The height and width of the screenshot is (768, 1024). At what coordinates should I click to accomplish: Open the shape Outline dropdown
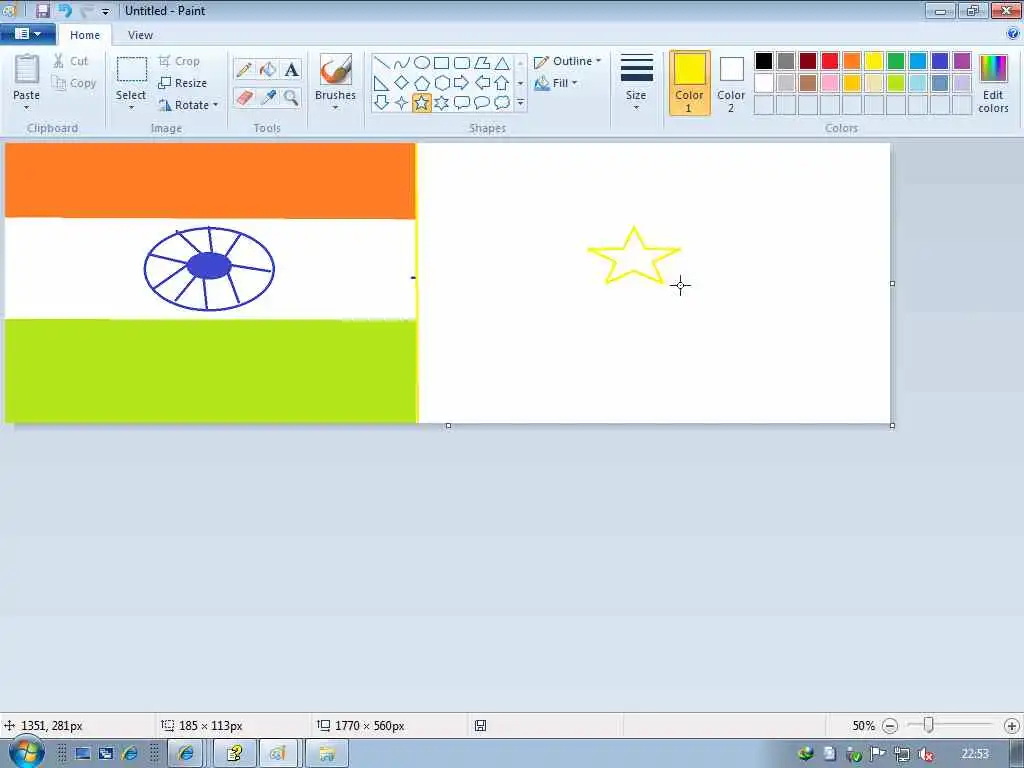tap(568, 61)
